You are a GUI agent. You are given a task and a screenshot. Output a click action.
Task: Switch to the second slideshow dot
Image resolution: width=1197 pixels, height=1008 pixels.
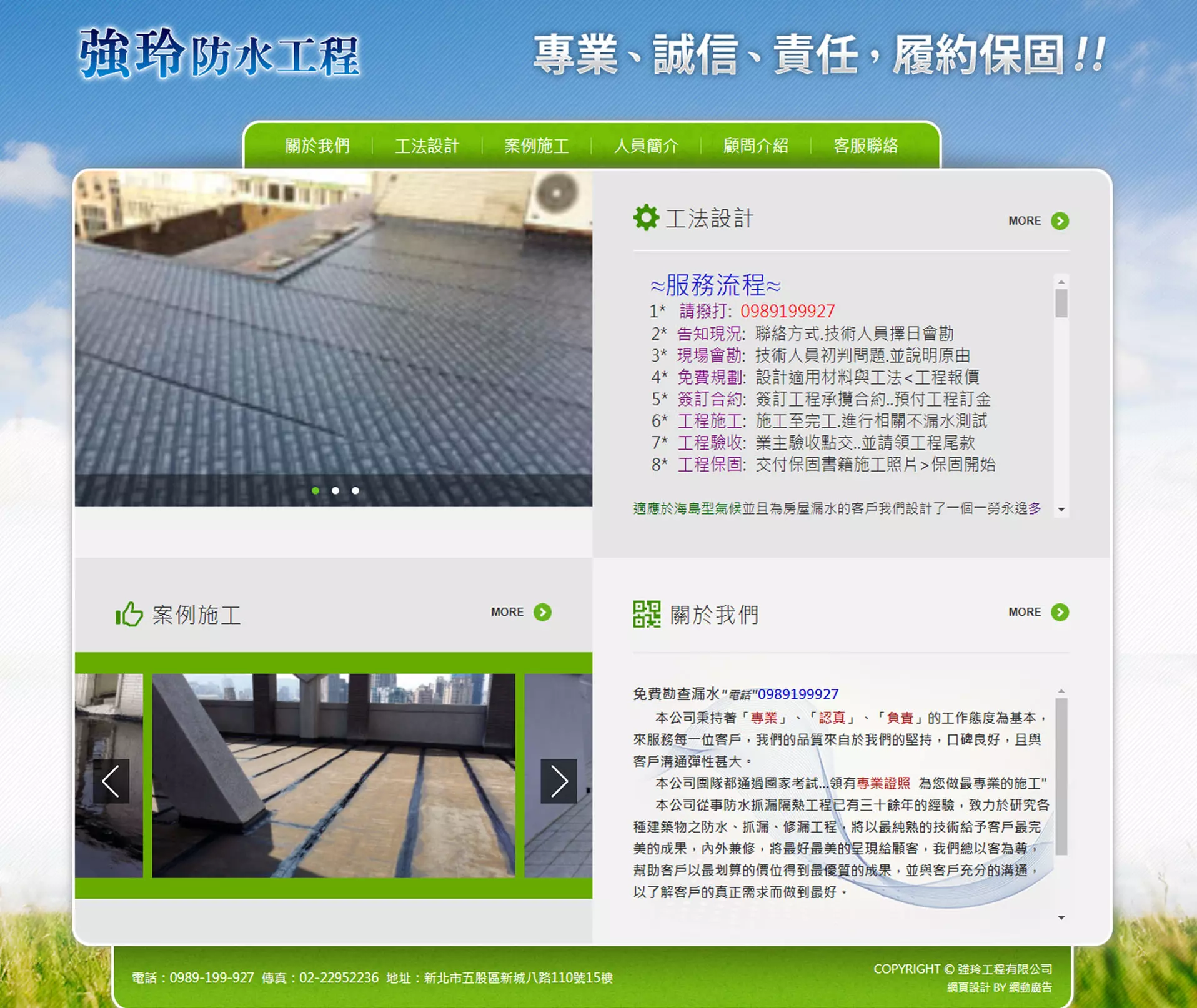click(335, 491)
